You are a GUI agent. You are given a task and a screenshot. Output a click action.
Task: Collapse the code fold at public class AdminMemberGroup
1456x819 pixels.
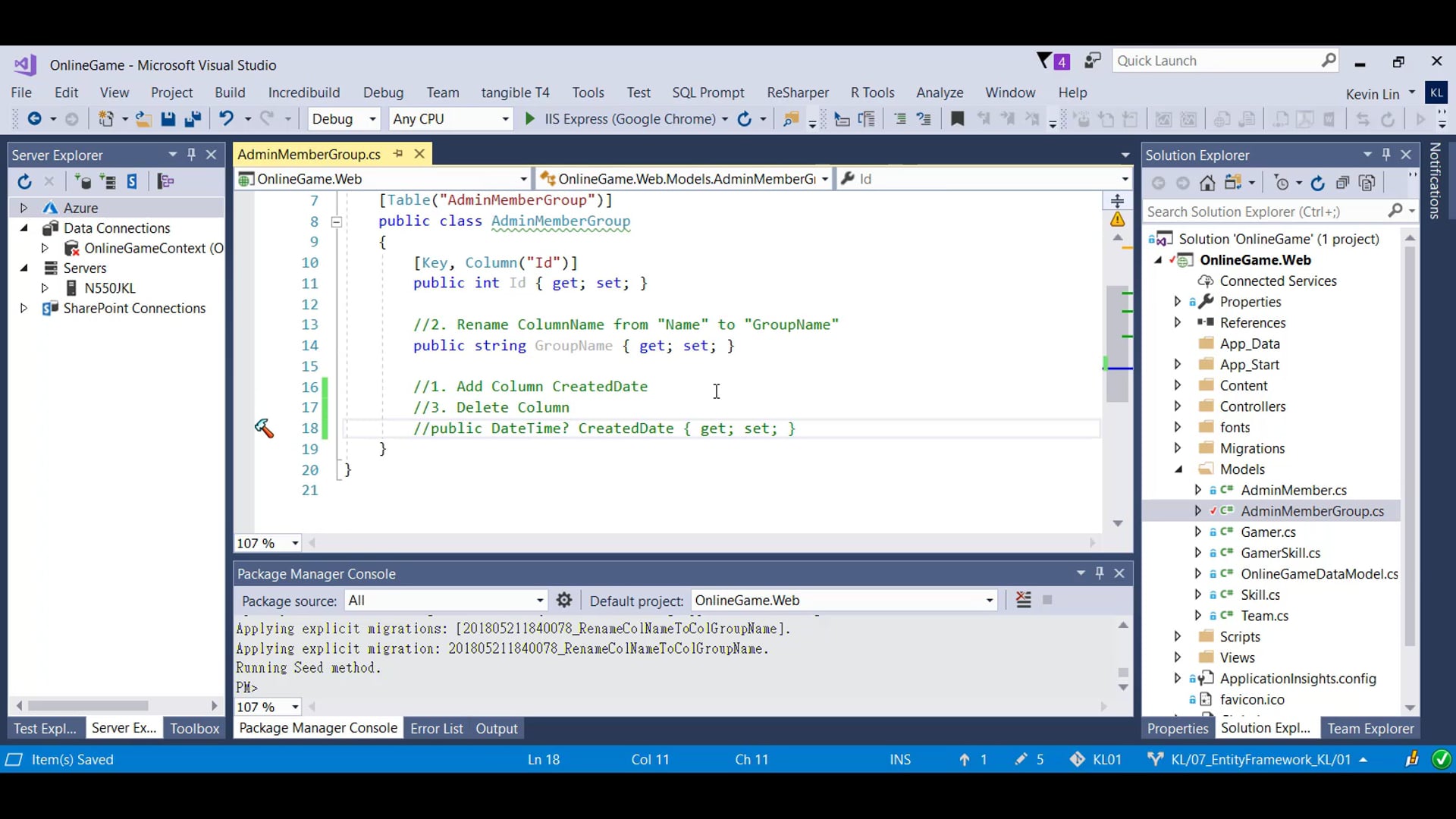click(336, 221)
